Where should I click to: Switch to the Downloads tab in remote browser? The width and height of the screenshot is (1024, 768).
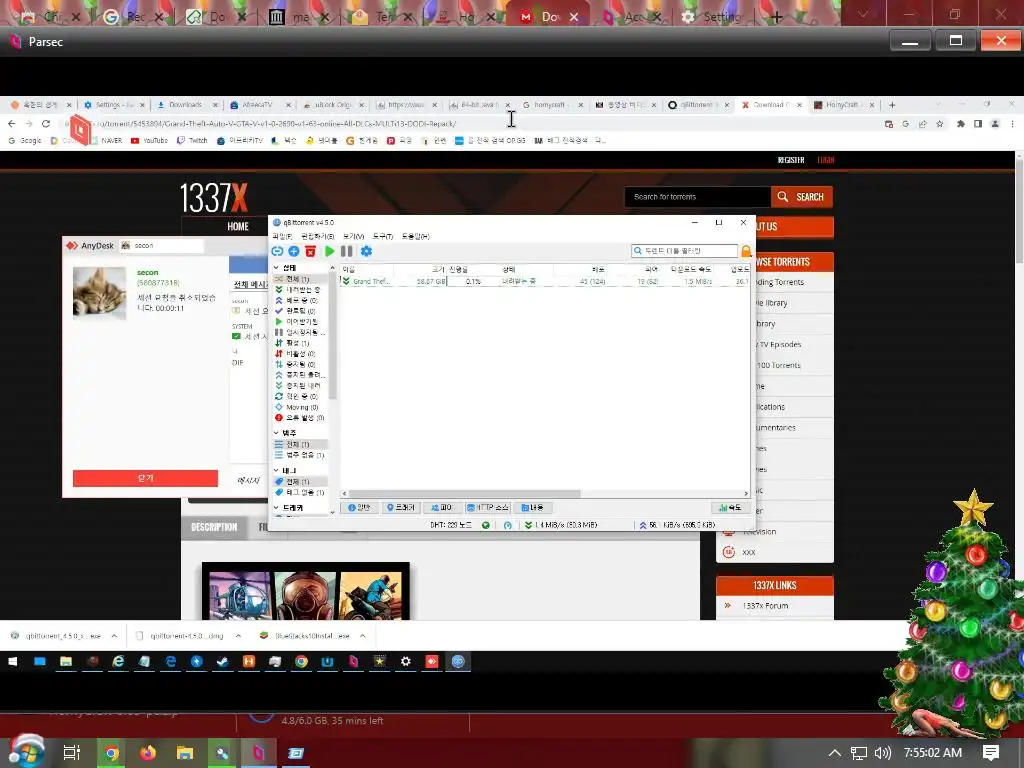coord(185,104)
